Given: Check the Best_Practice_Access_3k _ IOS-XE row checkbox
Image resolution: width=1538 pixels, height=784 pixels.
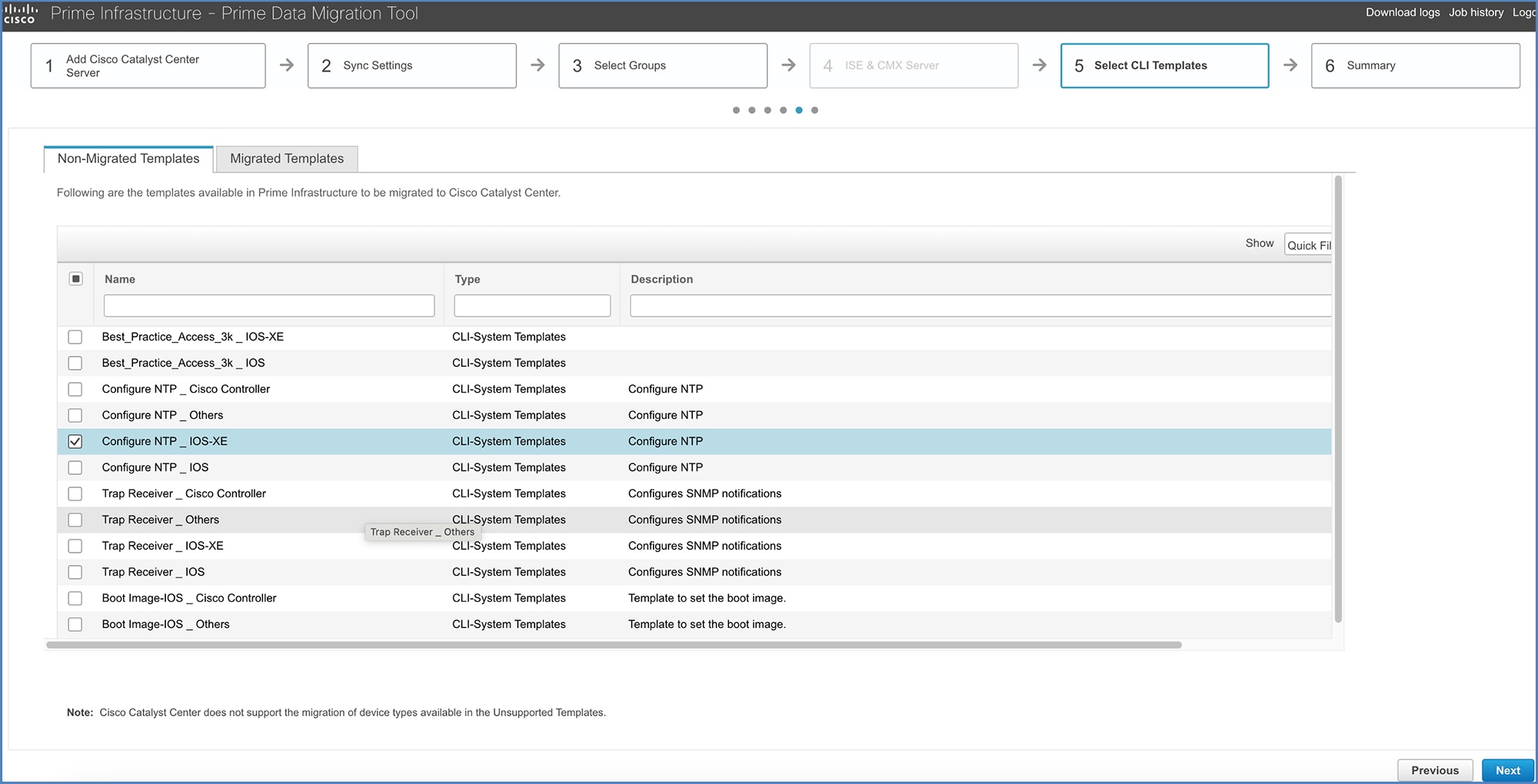Looking at the screenshot, I should point(75,337).
